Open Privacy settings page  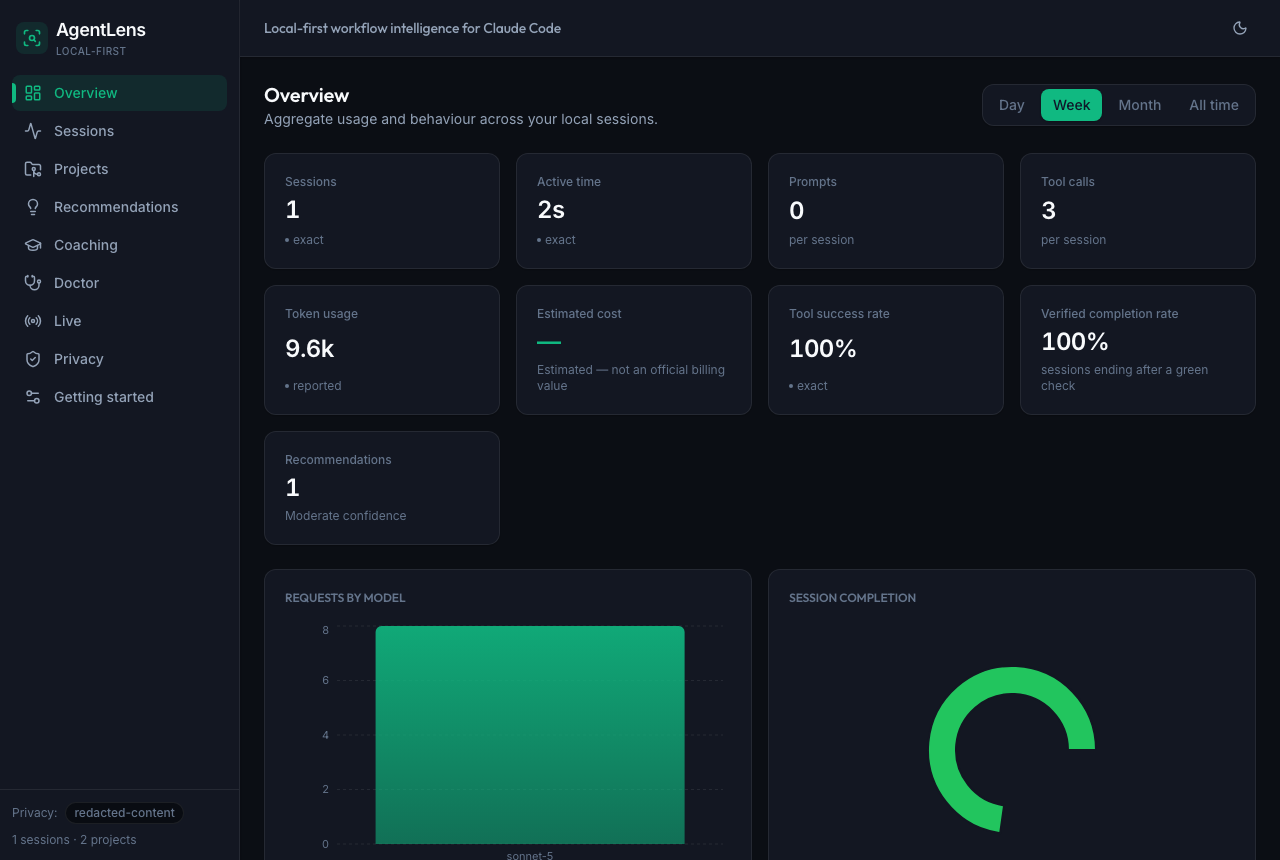(x=120, y=359)
